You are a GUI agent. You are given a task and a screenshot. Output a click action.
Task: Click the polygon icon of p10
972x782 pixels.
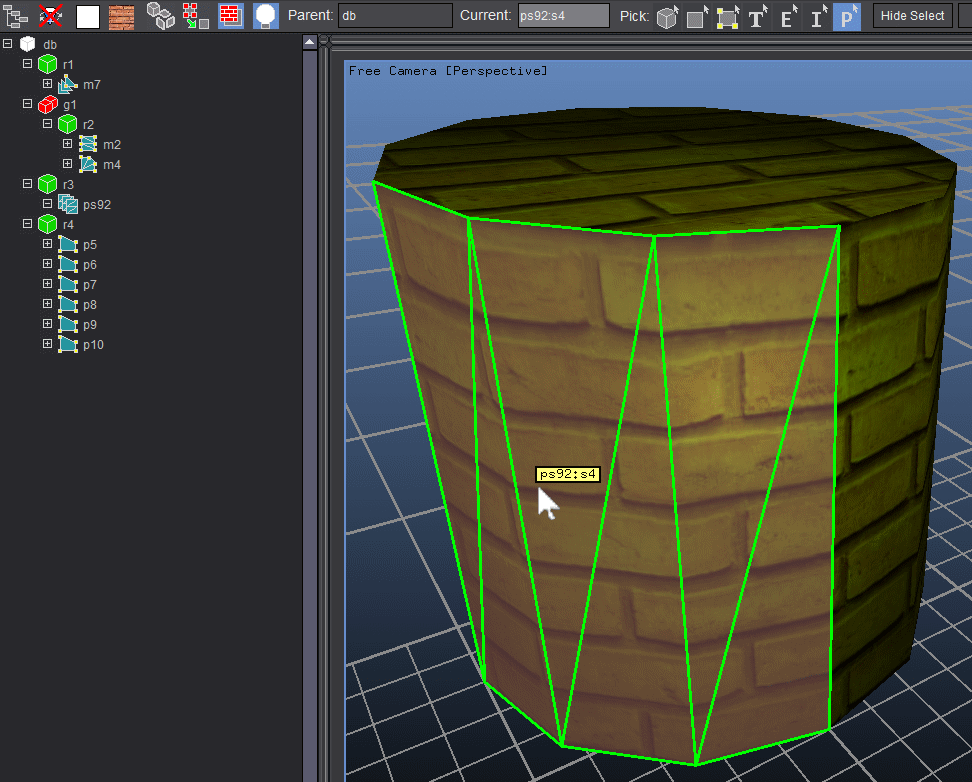tap(68, 344)
